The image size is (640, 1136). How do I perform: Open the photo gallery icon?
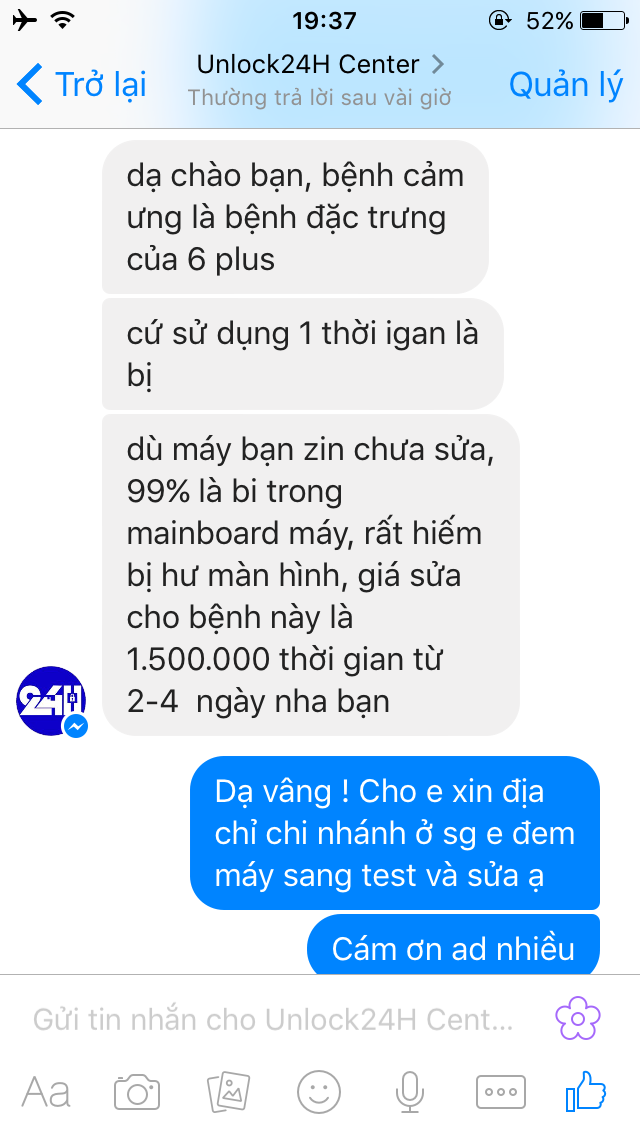click(x=228, y=1092)
